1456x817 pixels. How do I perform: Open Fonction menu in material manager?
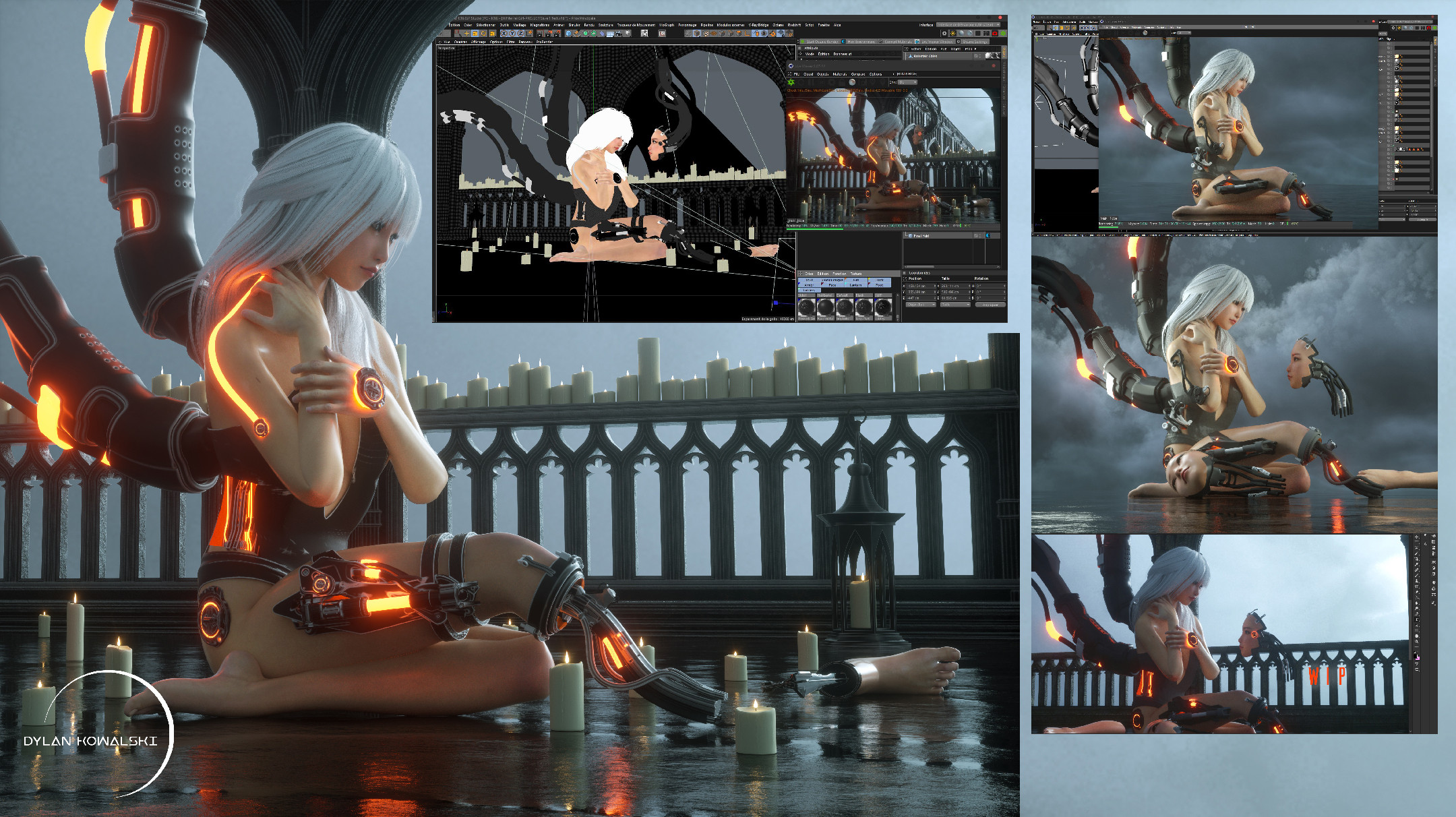pyautogui.click(x=839, y=274)
